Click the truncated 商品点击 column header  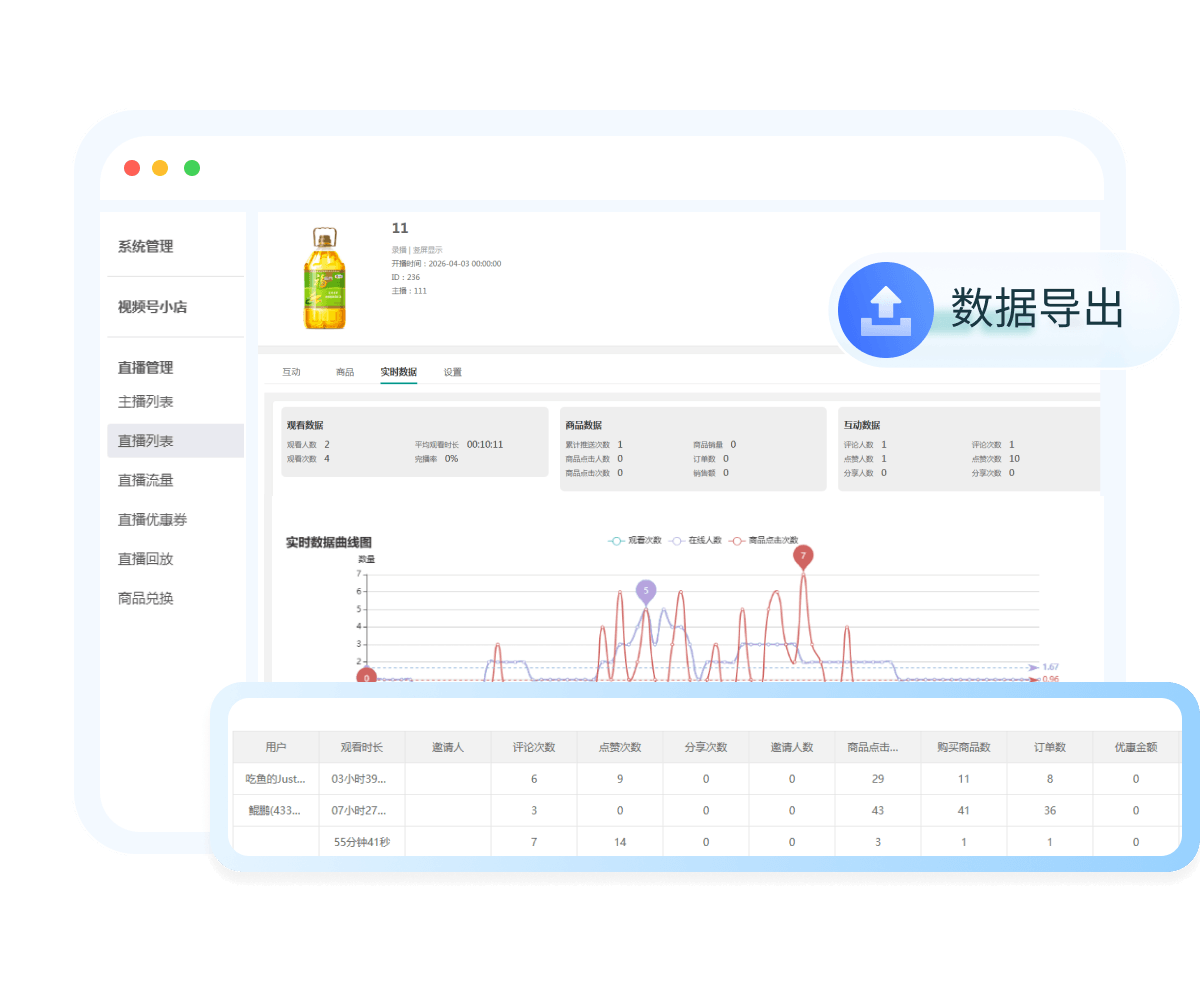pos(878,747)
